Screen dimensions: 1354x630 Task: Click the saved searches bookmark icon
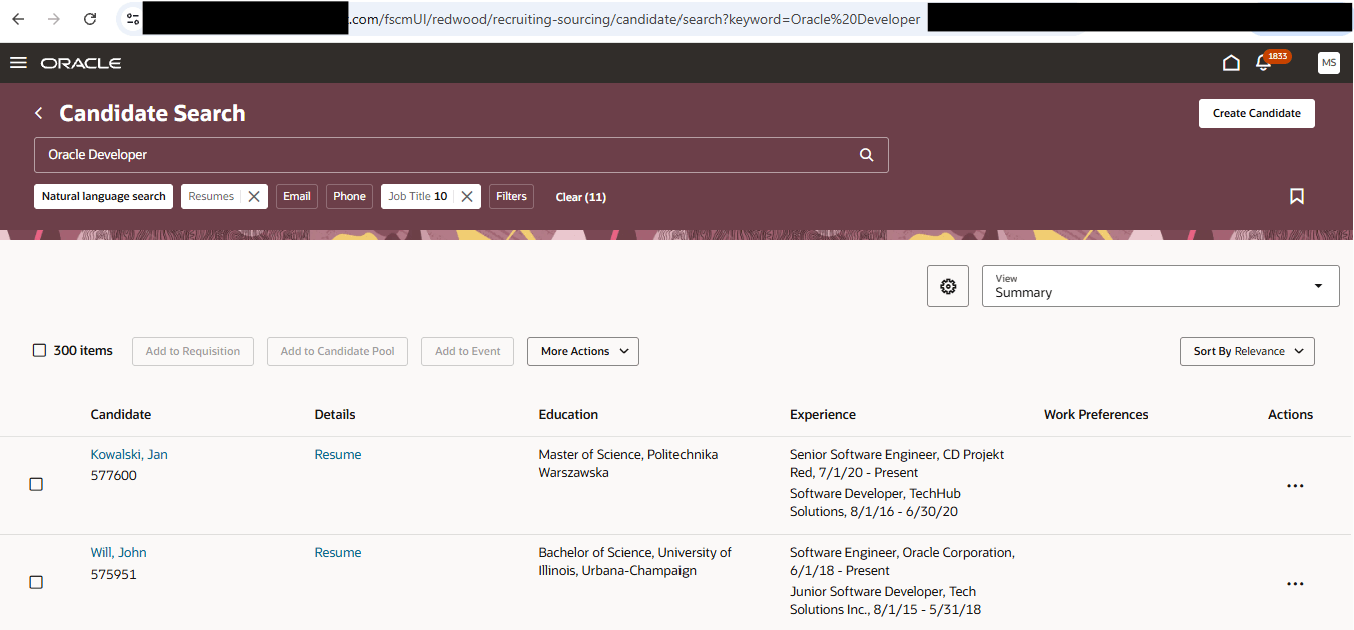[1297, 196]
